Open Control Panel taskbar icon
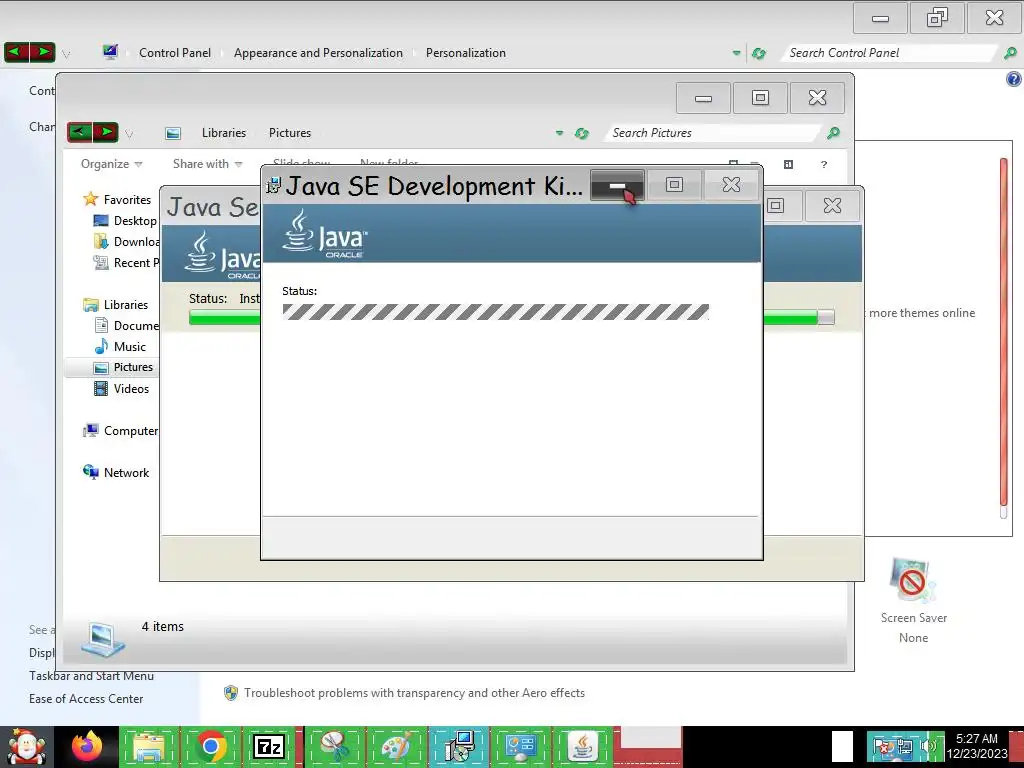This screenshot has width=1024, height=768. [520, 746]
